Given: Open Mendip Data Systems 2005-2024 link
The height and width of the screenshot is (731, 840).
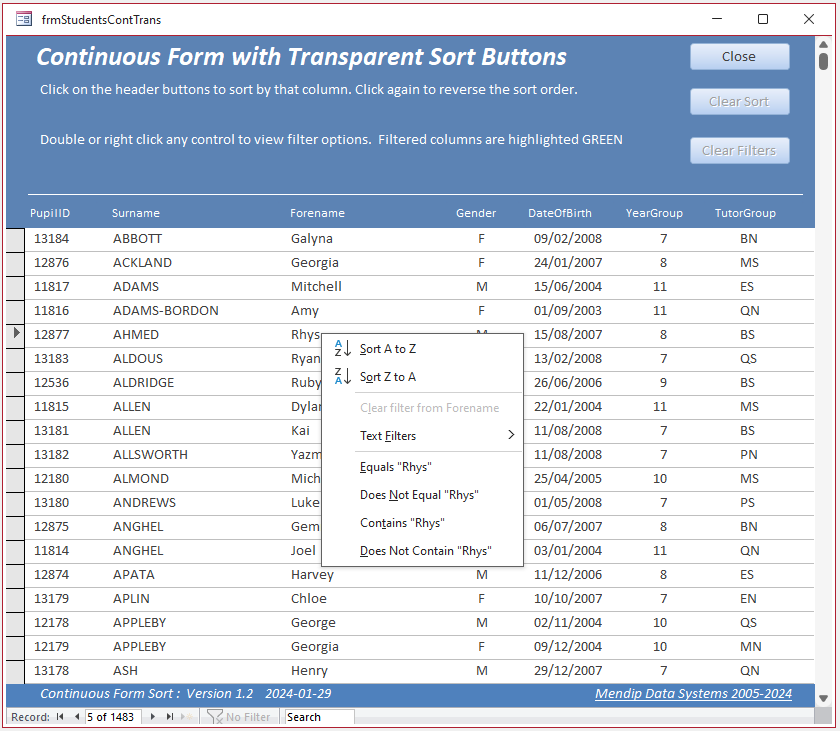Looking at the screenshot, I should pos(693,694).
